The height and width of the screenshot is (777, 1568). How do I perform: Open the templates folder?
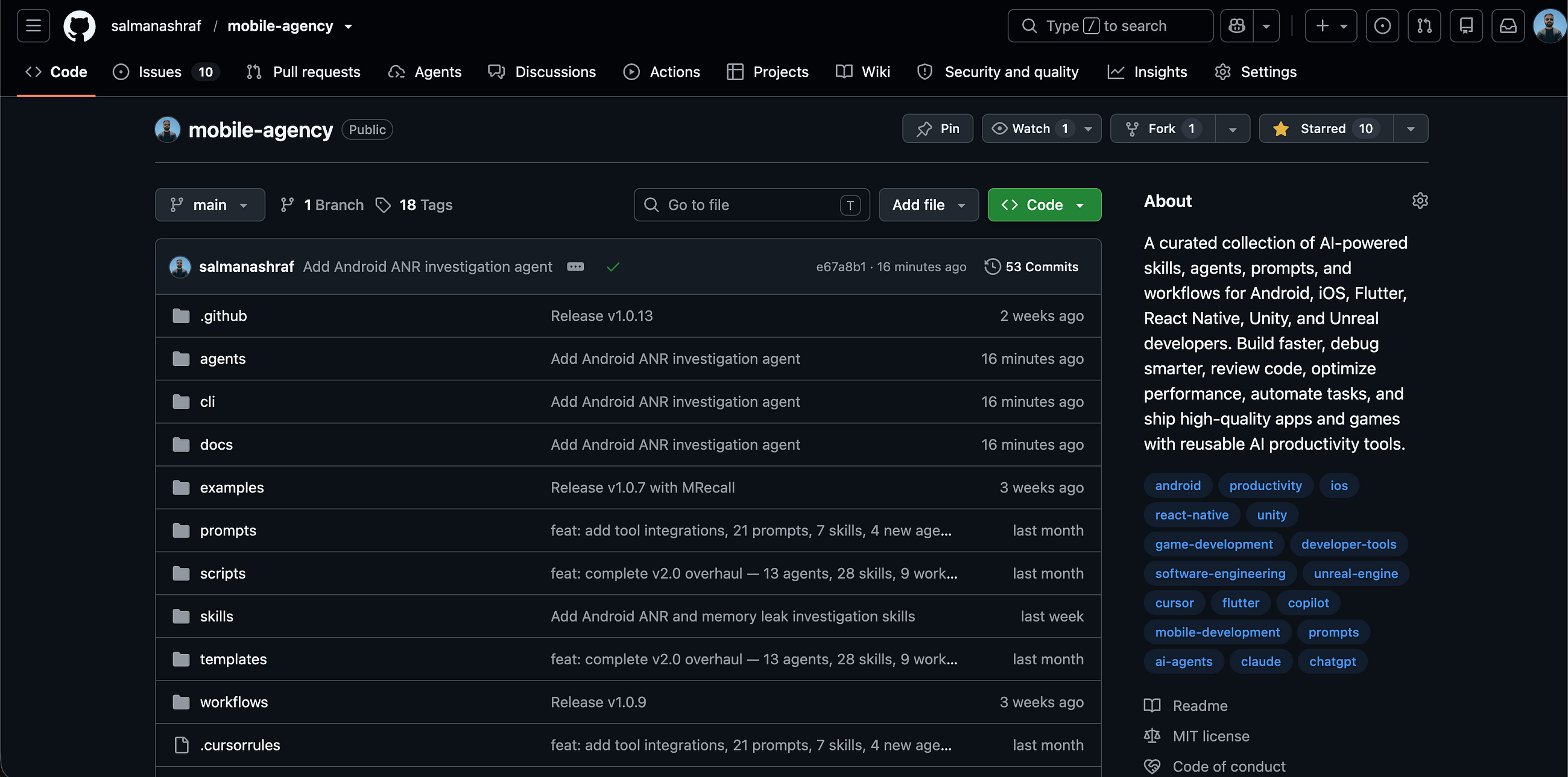click(x=234, y=659)
